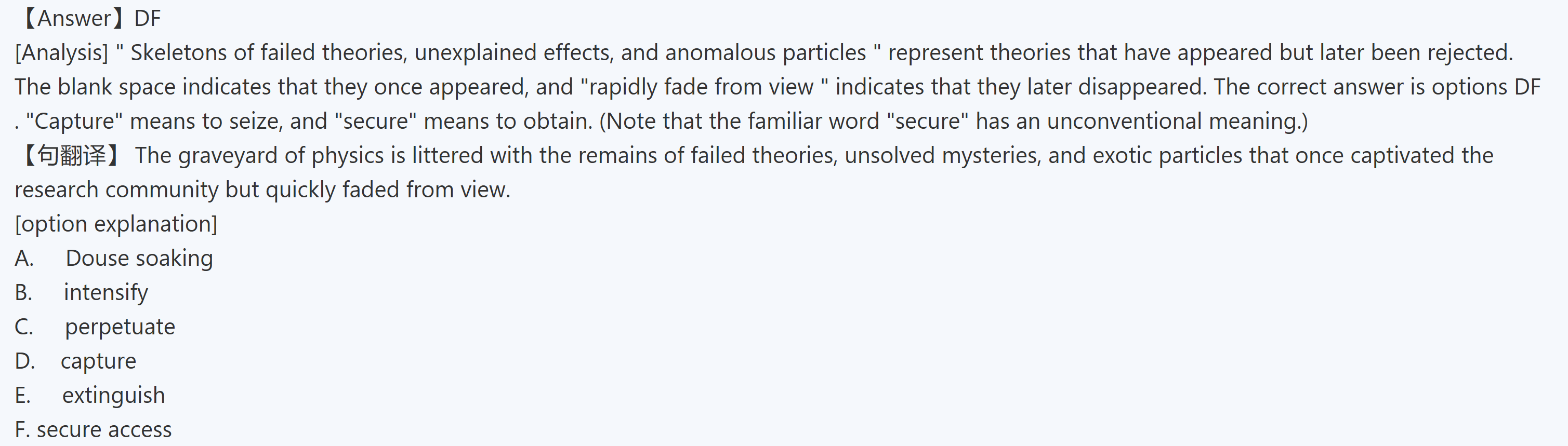The image size is (1568, 446).
Task: Click the [Analysis] heading
Action: click(61, 53)
